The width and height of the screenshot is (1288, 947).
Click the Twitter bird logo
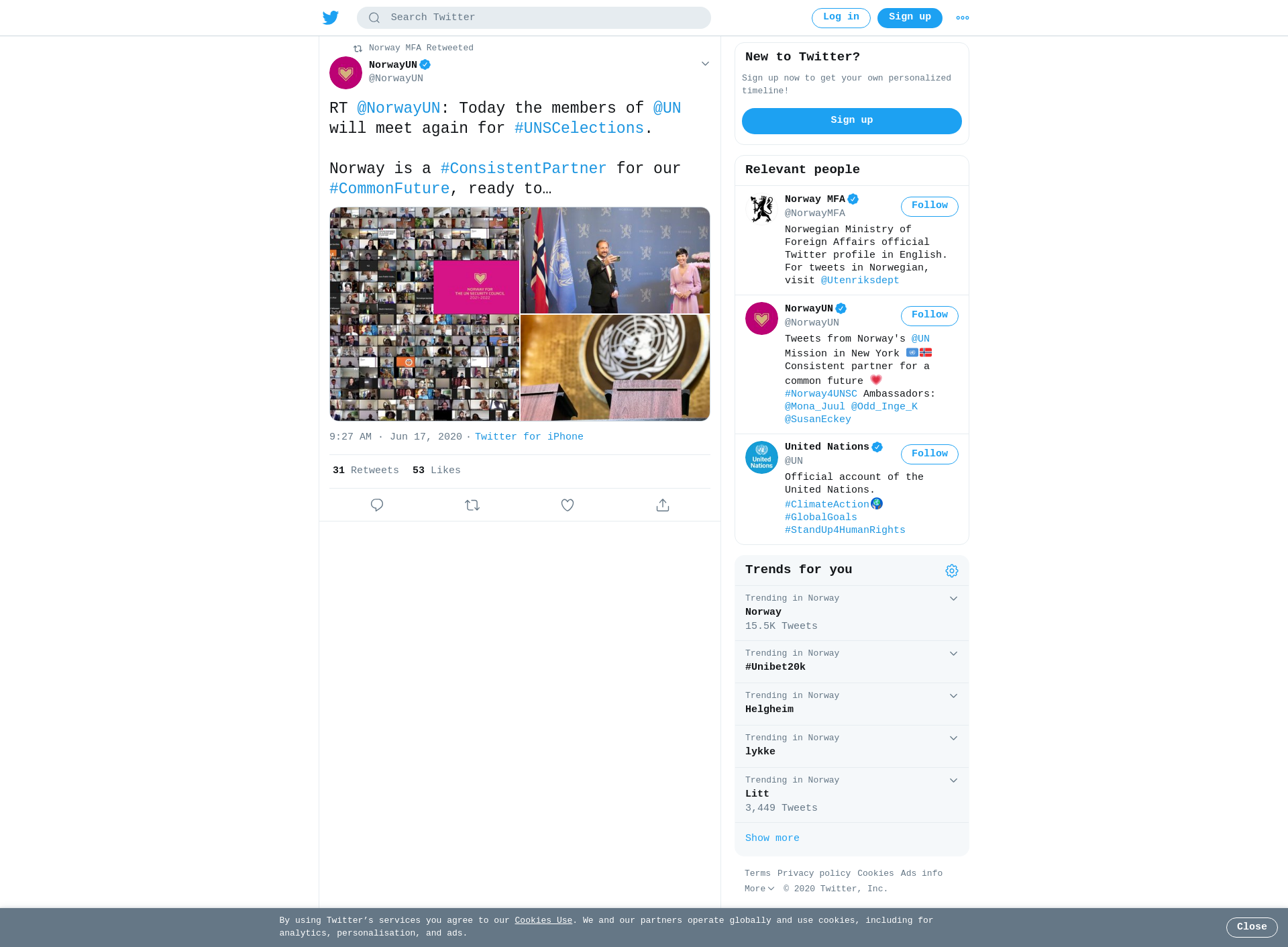[331, 17]
